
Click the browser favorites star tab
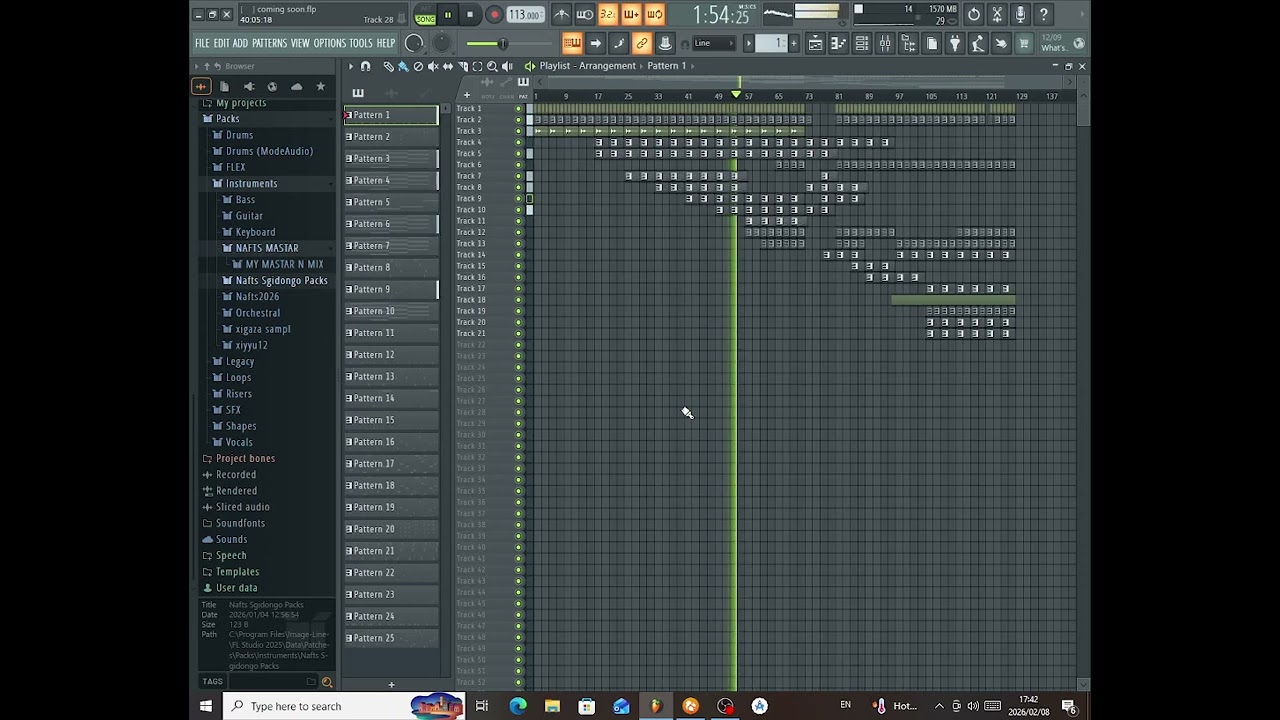tap(320, 87)
